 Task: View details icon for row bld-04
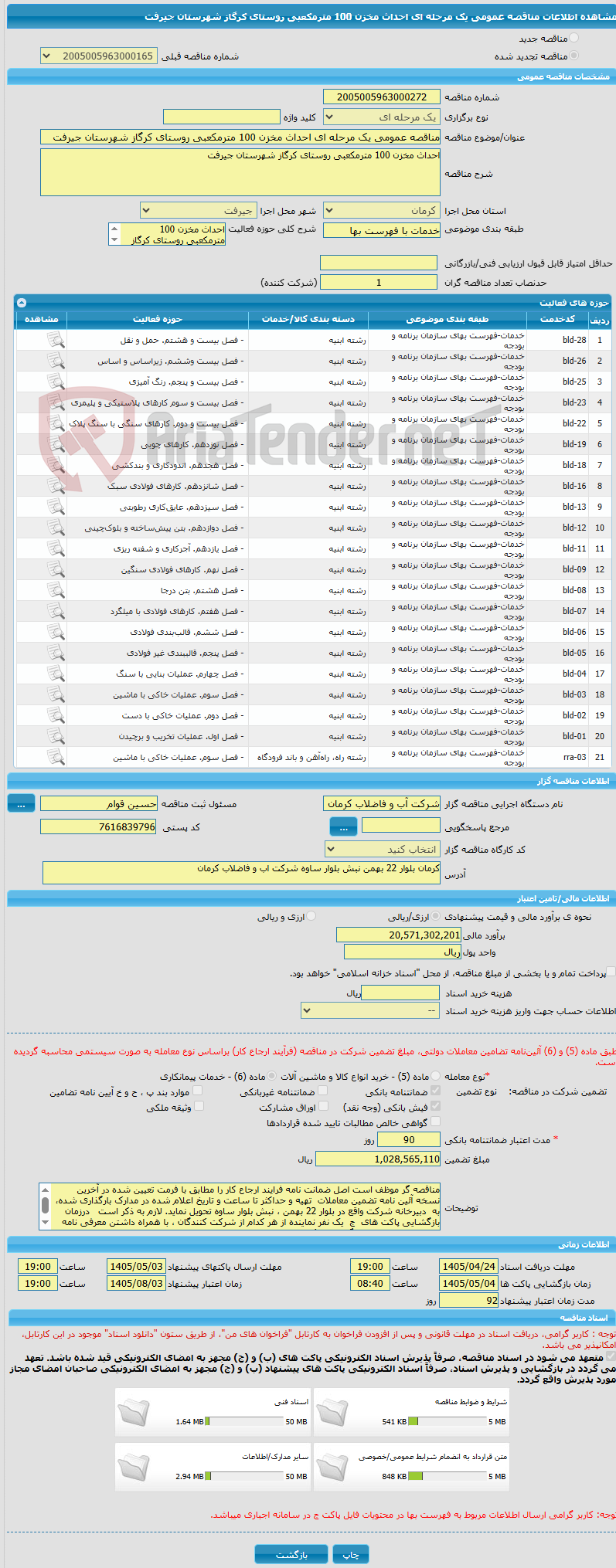coord(56,674)
